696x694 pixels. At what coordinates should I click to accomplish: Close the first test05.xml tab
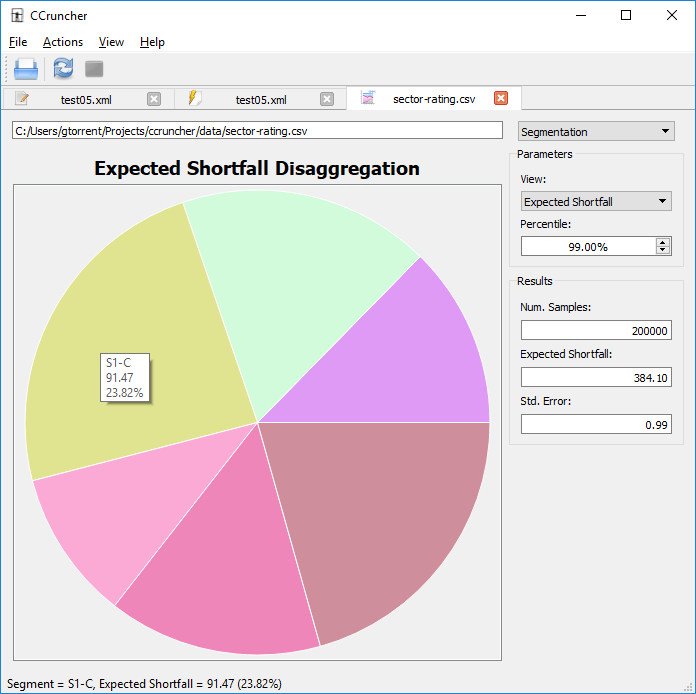click(154, 99)
